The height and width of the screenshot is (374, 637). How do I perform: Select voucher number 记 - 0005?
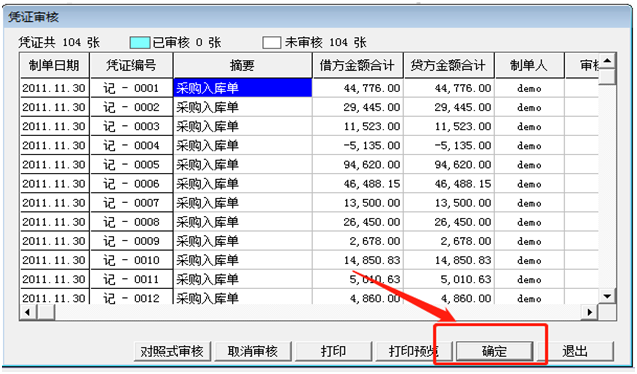[132, 164]
